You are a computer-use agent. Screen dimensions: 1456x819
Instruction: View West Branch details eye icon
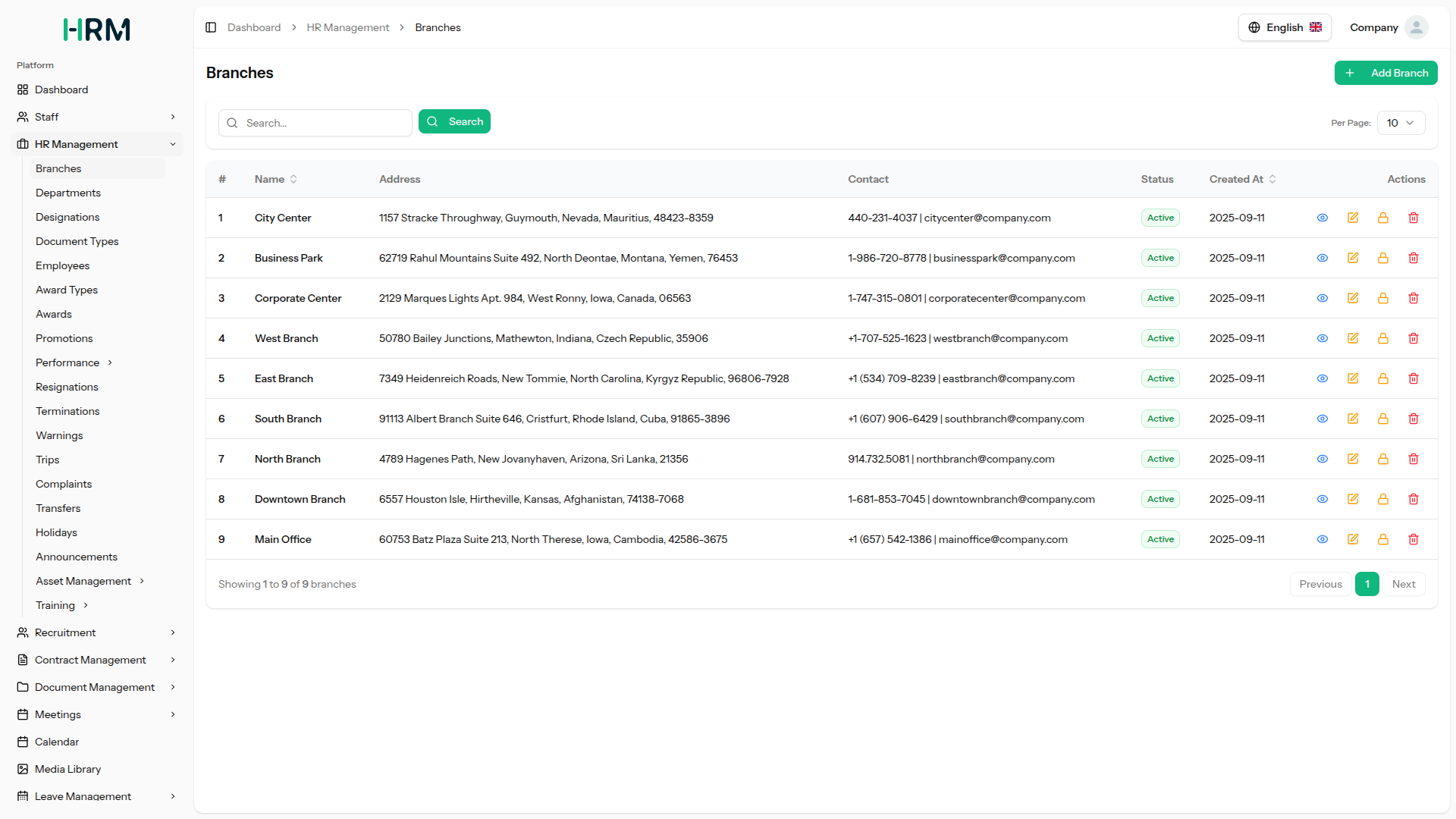[x=1322, y=338]
